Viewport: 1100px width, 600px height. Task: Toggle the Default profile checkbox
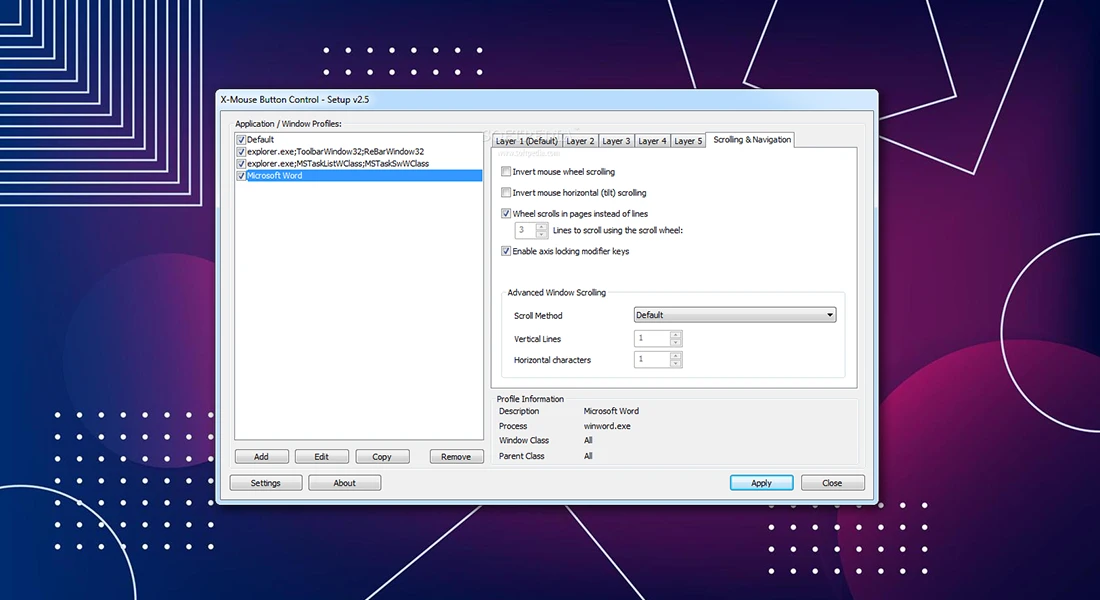click(x=241, y=140)
